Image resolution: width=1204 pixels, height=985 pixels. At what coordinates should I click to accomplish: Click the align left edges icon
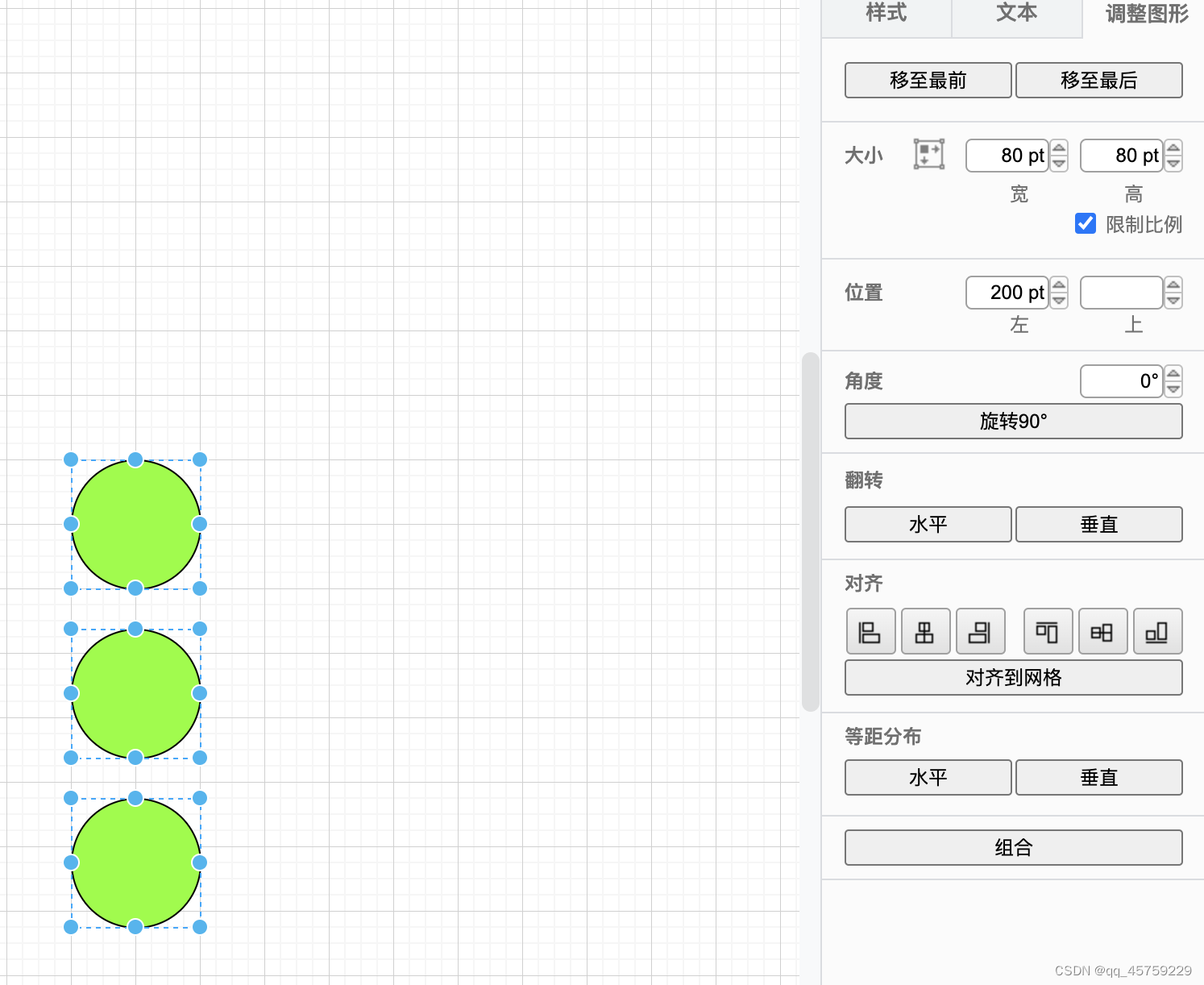click(870, 631)
